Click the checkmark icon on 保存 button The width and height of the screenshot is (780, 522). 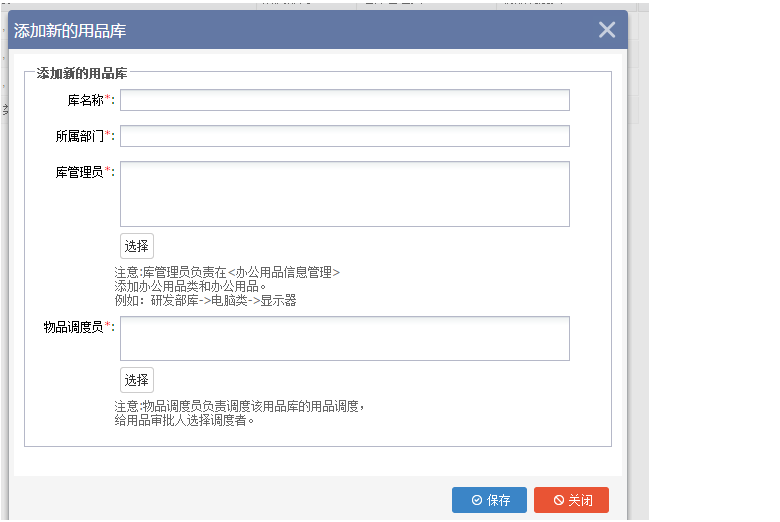click(477, 500)
